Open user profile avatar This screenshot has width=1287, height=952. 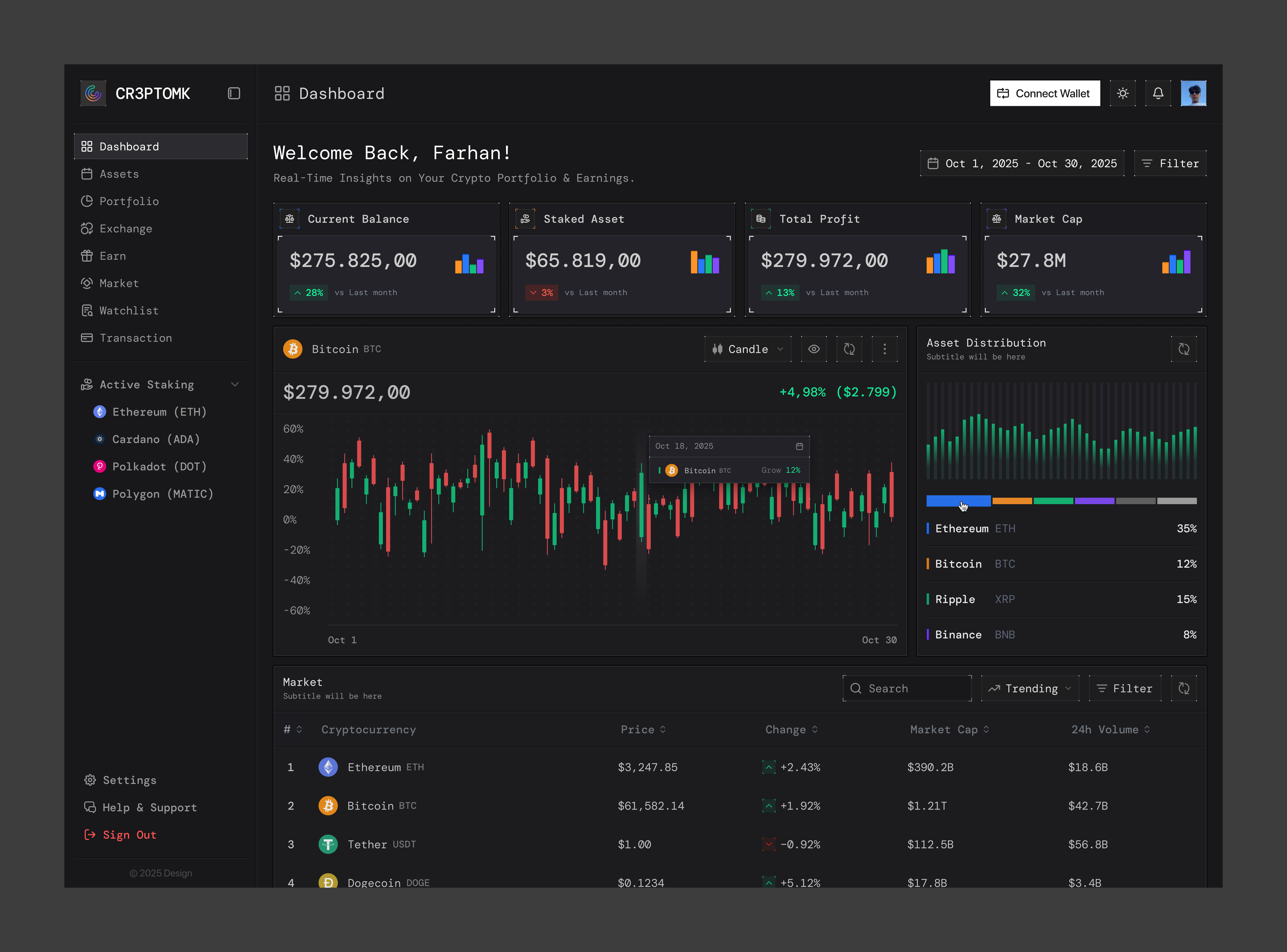[x=1194, y=93]
